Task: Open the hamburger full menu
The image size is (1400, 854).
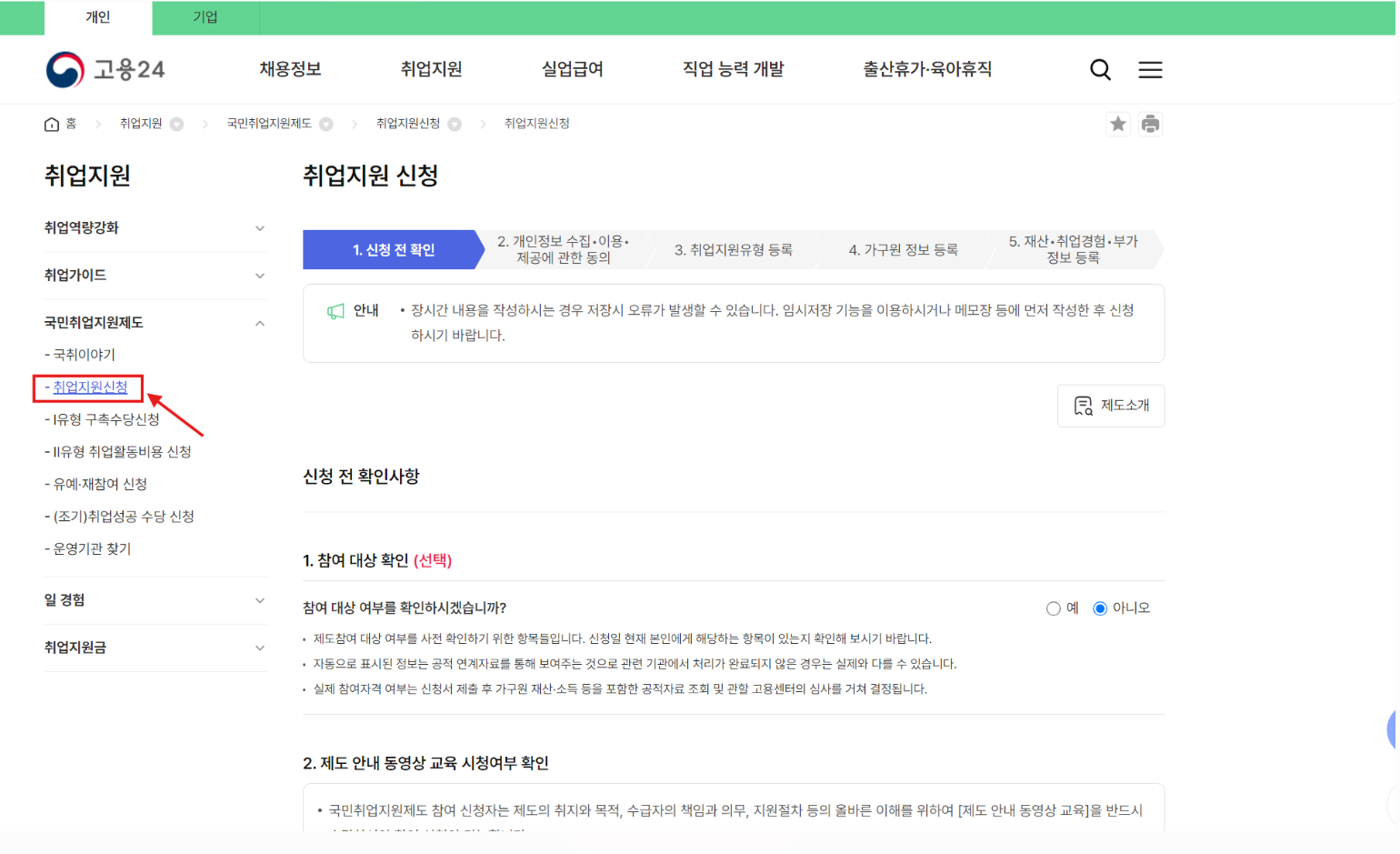Action: 1150,69
